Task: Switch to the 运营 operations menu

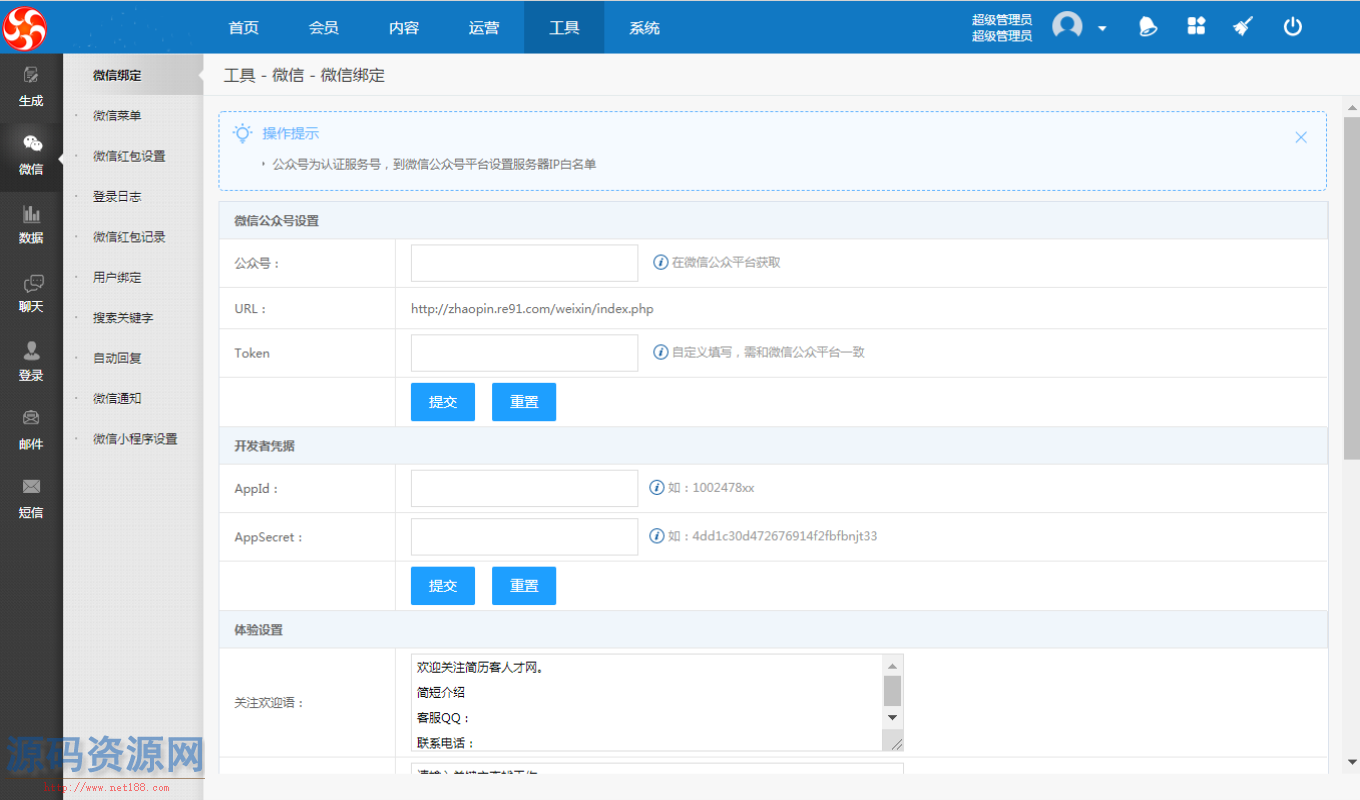Action: coord(484,28)
